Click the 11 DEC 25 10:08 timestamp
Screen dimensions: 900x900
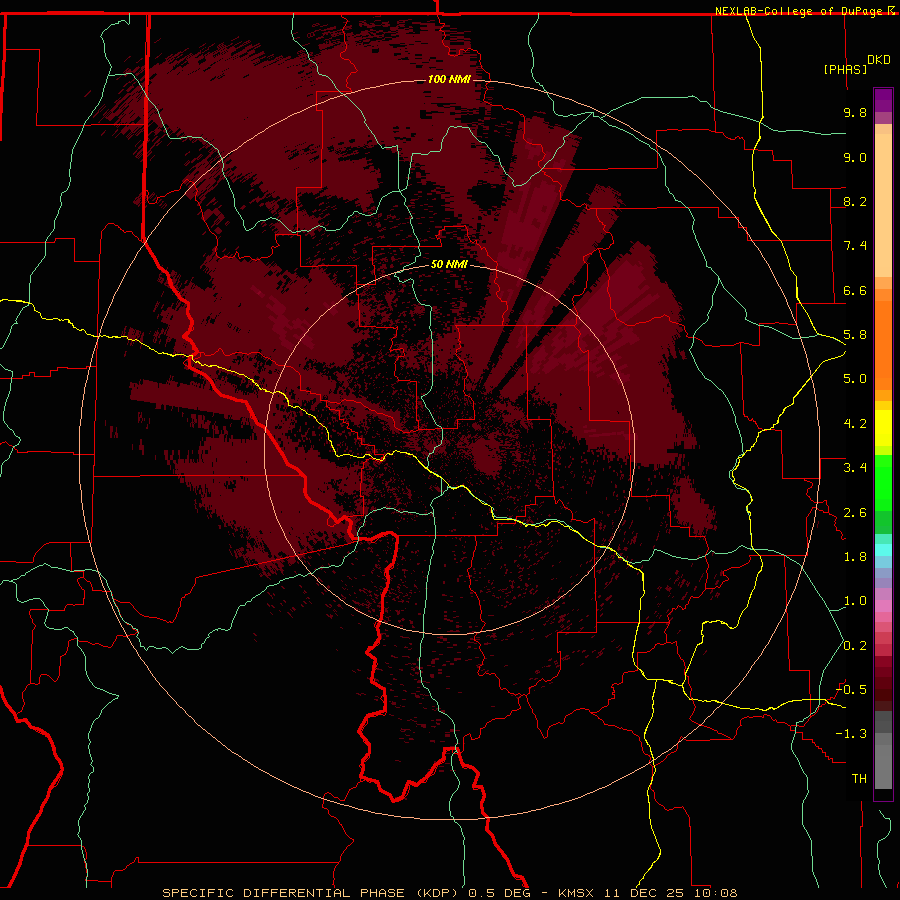pos(670,893)
